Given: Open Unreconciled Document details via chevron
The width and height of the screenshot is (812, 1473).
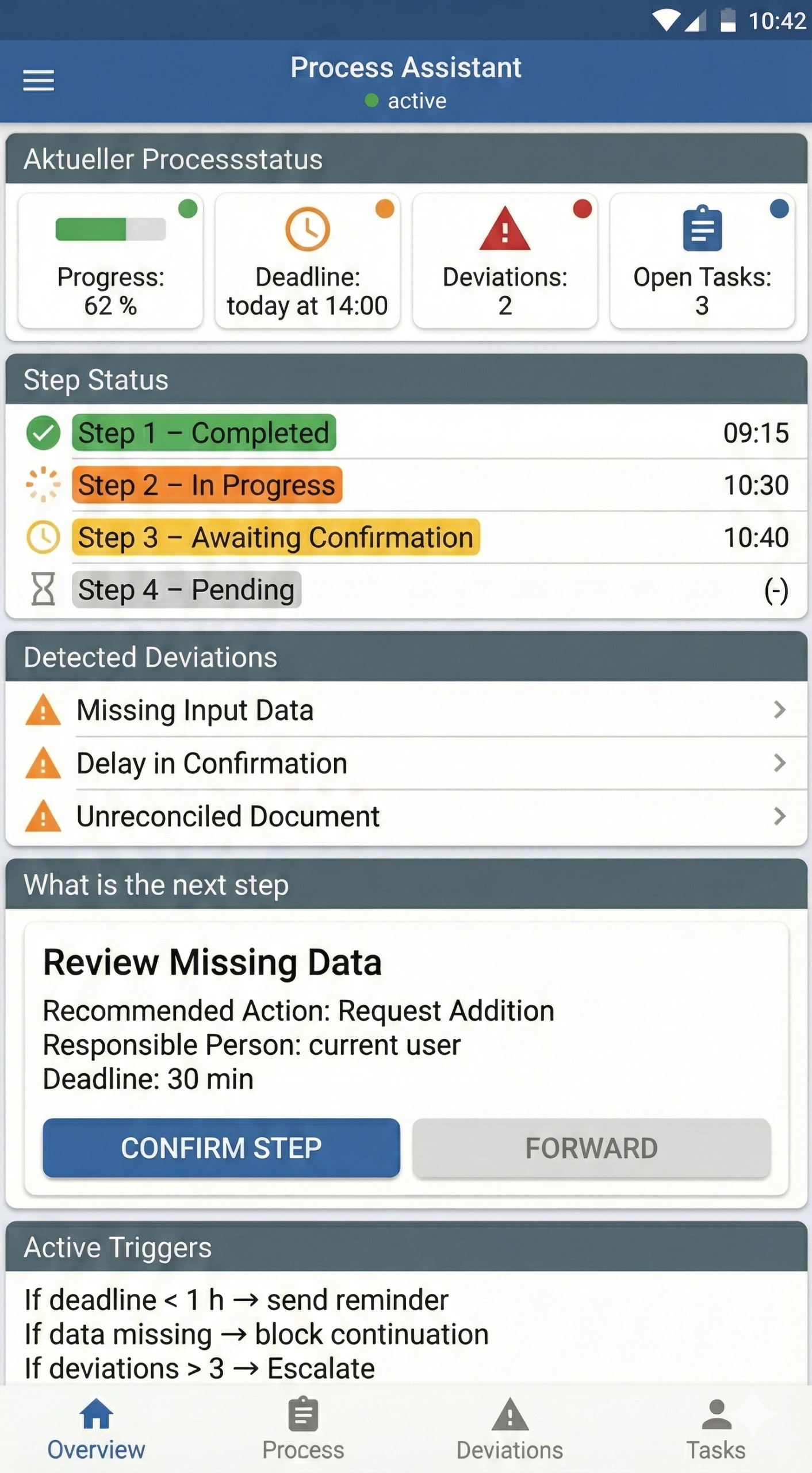Looking at the screenshot, I should tap(779, 816).
